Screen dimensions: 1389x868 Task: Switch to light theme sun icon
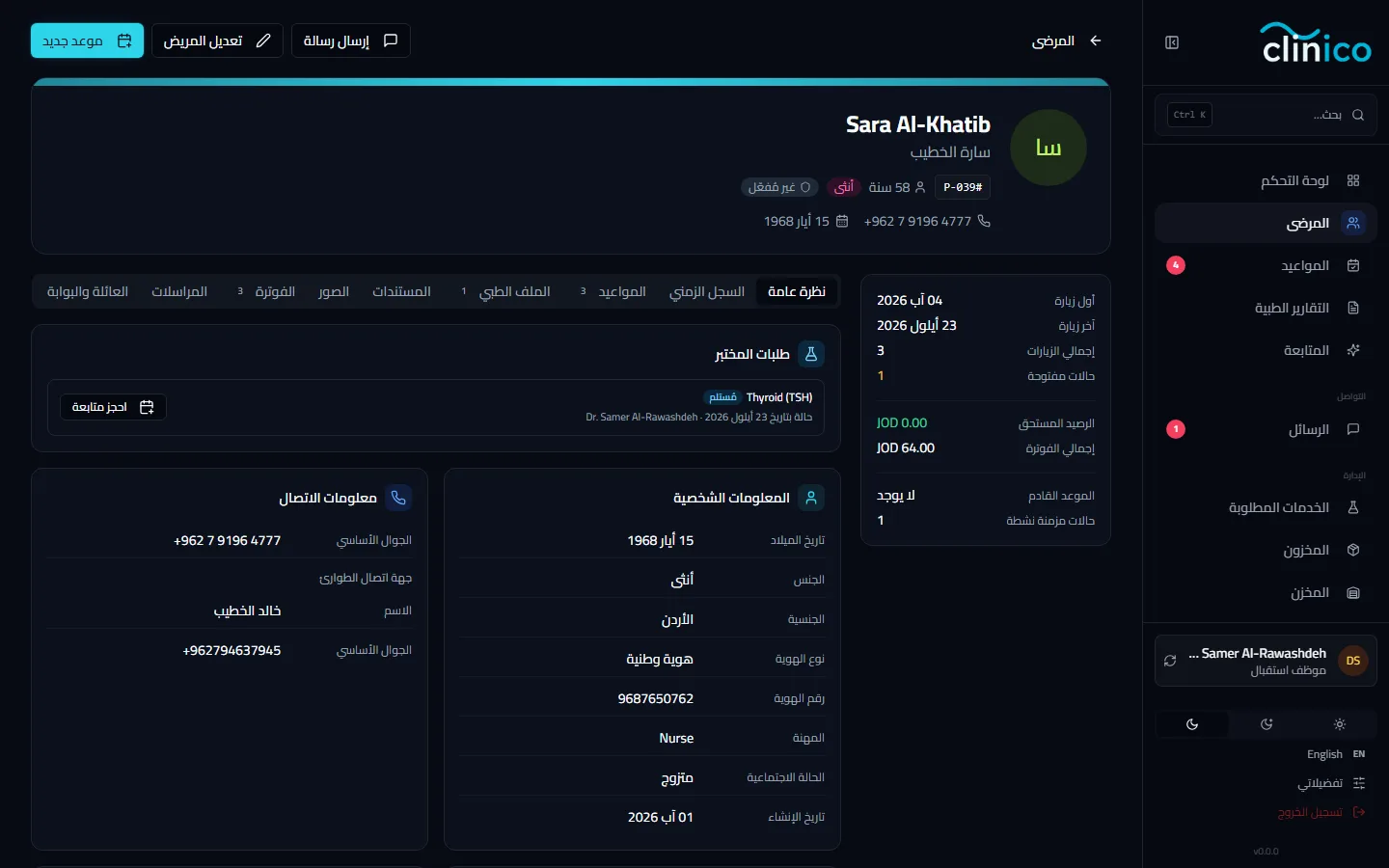click(1340, 724)
